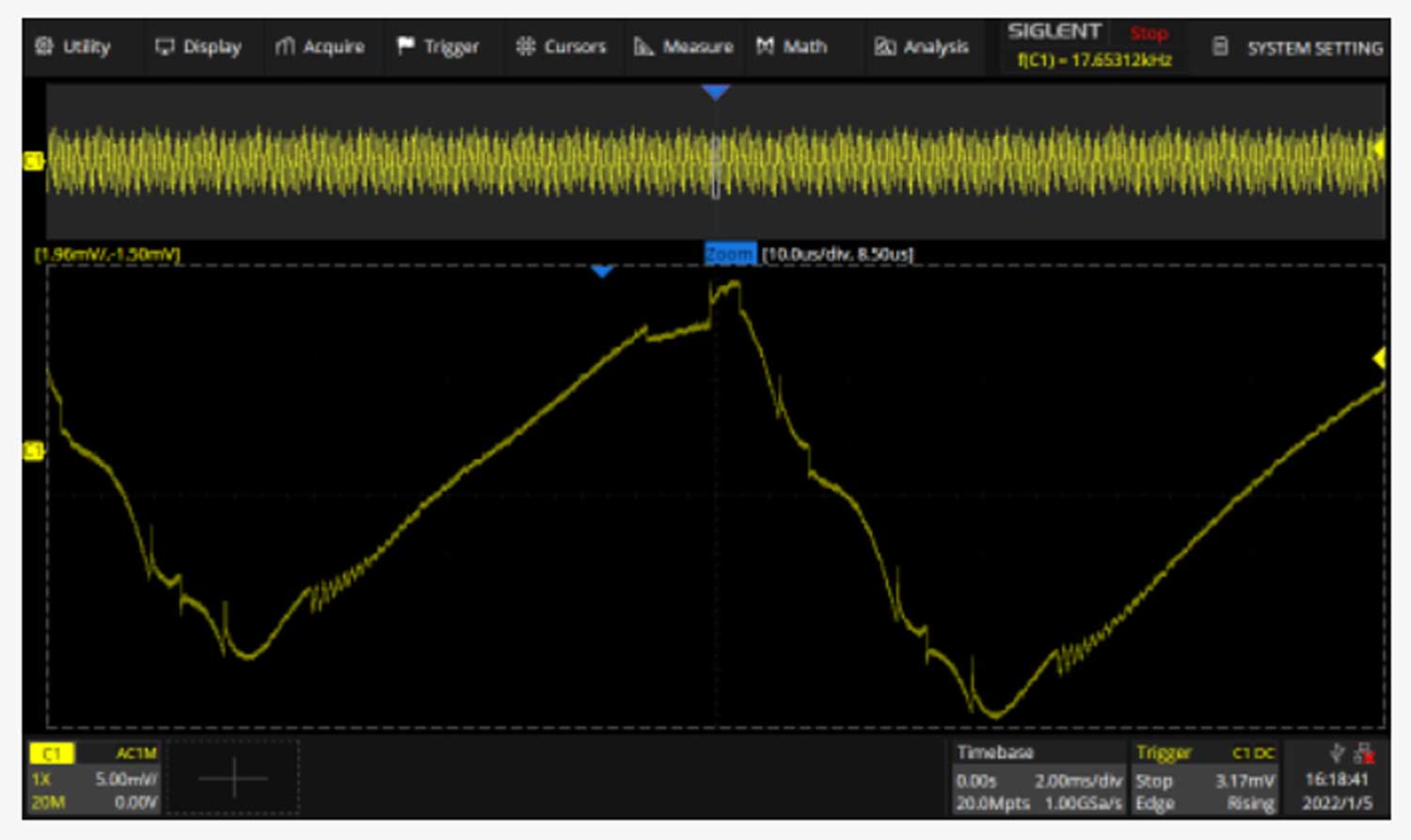Click the yellow trigger level marker
The width and height of the screenshot is (1411, 840).
point(1379,358)
